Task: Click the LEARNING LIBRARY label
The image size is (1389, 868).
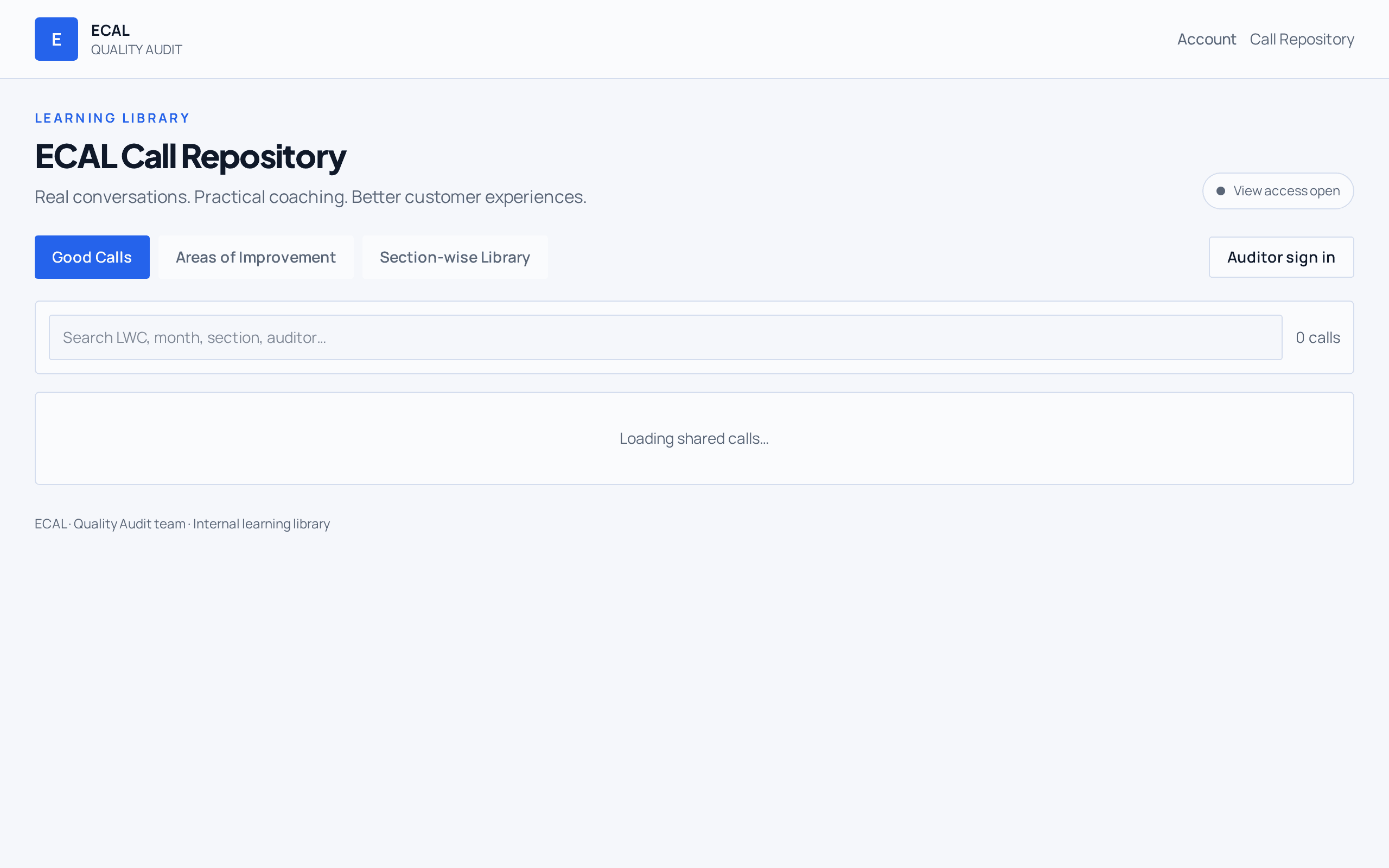Action: point(112,118)
